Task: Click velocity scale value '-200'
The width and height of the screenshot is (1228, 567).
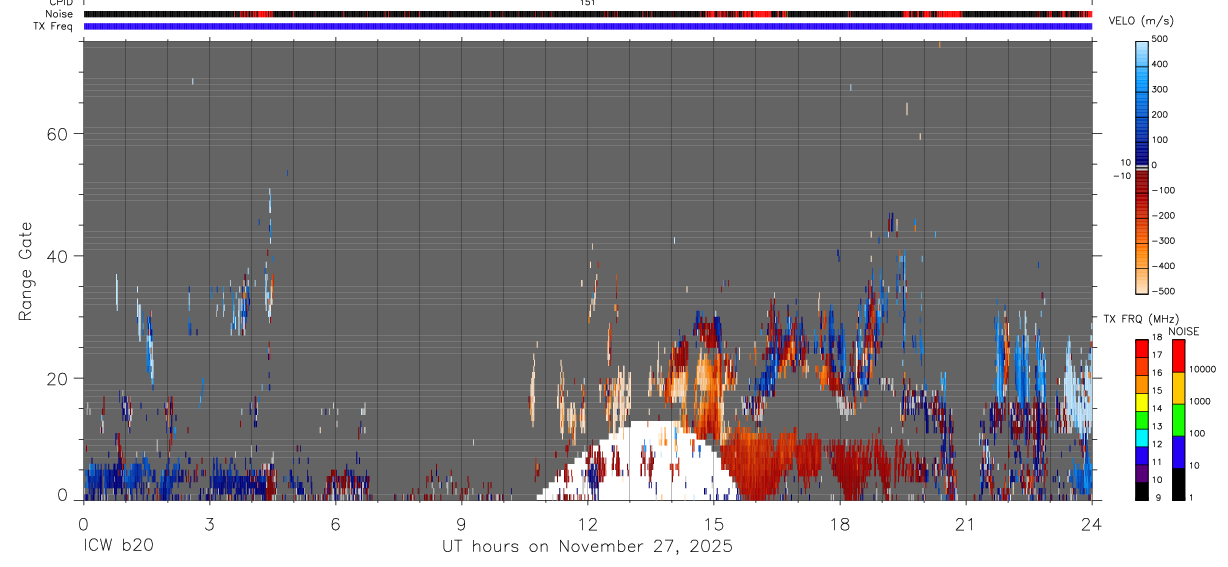Action: (x=1163, y=215)
